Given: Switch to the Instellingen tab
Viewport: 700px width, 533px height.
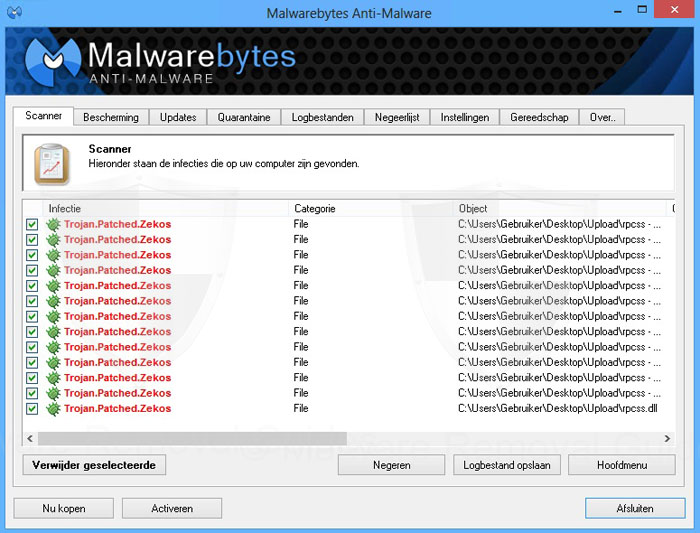Looking at the screenshot, I should point(465,117).
